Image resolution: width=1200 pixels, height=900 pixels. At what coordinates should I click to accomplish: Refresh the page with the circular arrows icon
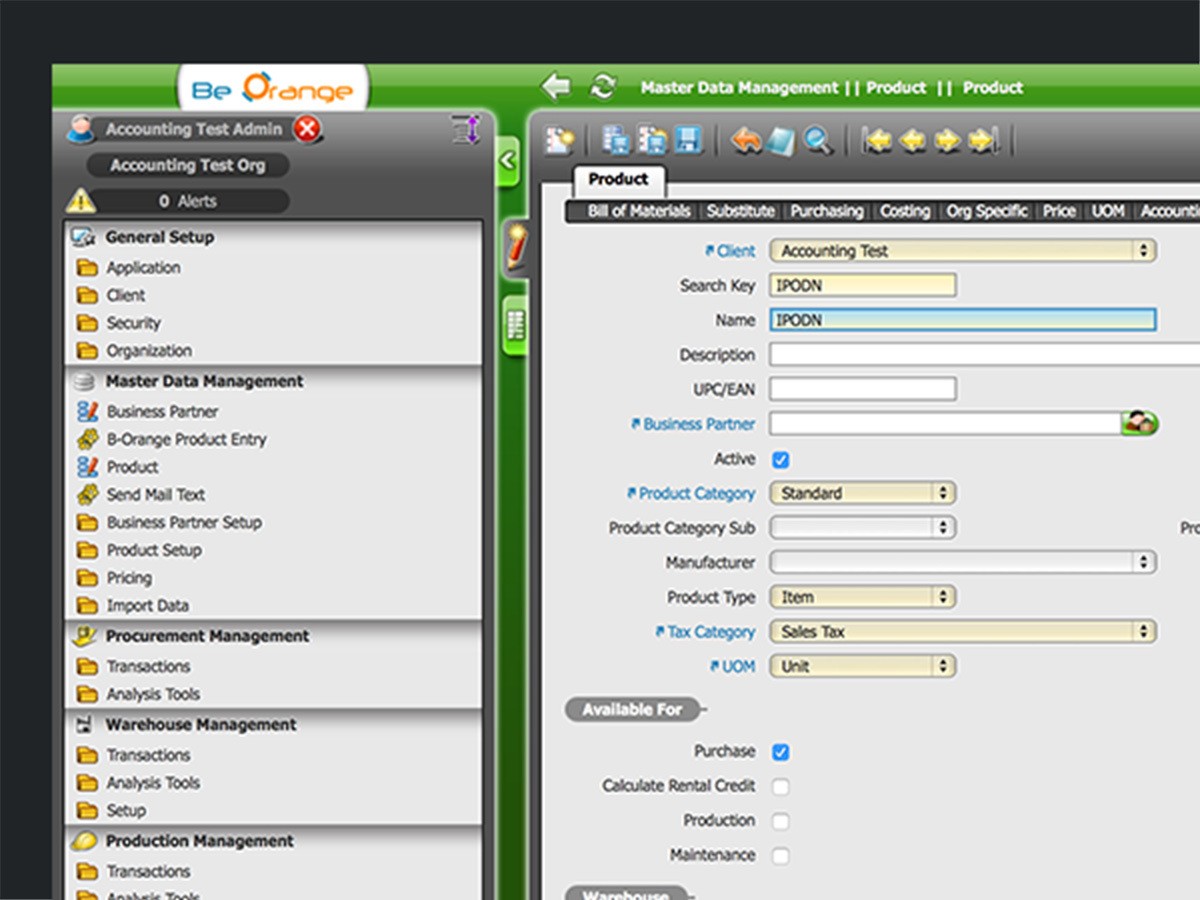602,87
